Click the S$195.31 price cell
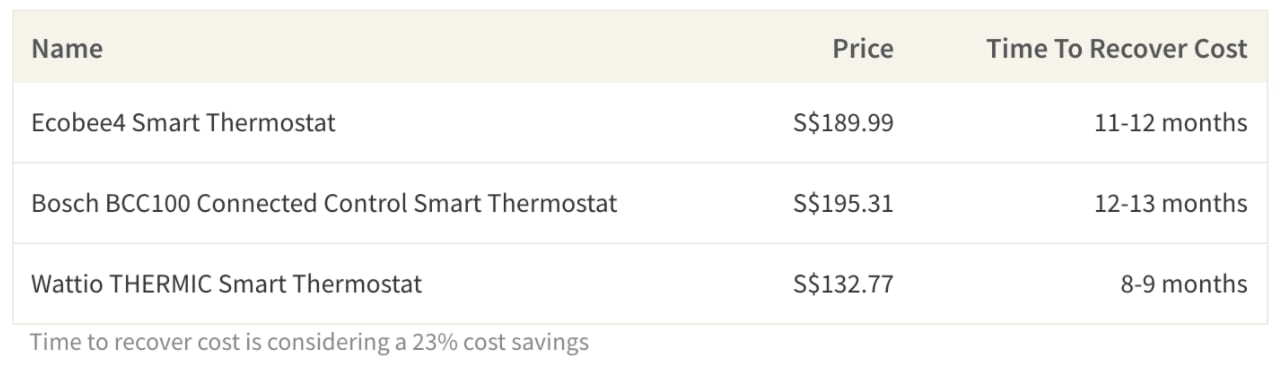The width and height of the screenshot is (1280, 370). [x=843, y=203]
